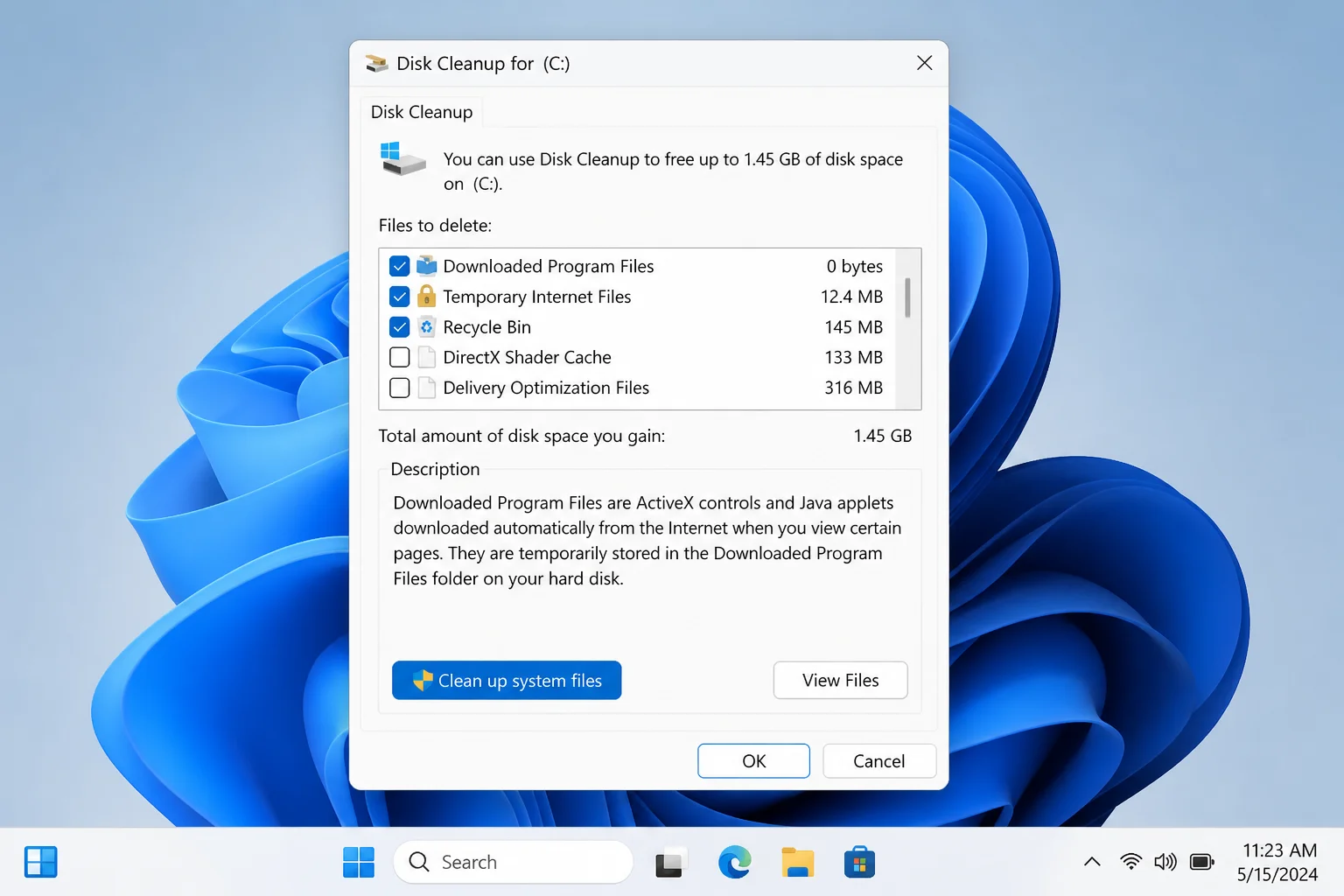Select the "Recycle Bin" row label
Screen dimensions: 1344x896
[487, 327]
